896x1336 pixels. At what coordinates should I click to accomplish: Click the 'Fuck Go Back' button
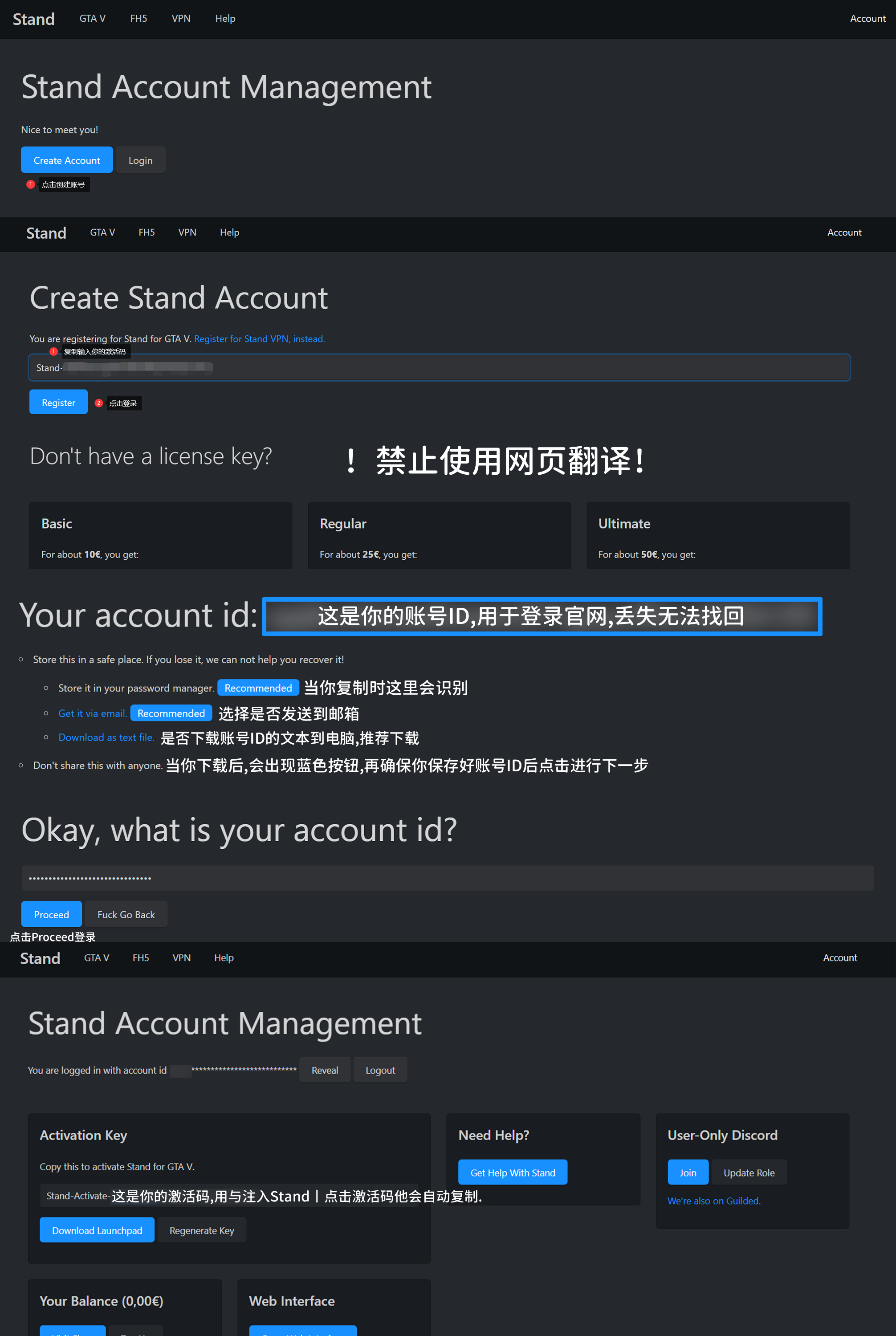[x=126, y=914]
